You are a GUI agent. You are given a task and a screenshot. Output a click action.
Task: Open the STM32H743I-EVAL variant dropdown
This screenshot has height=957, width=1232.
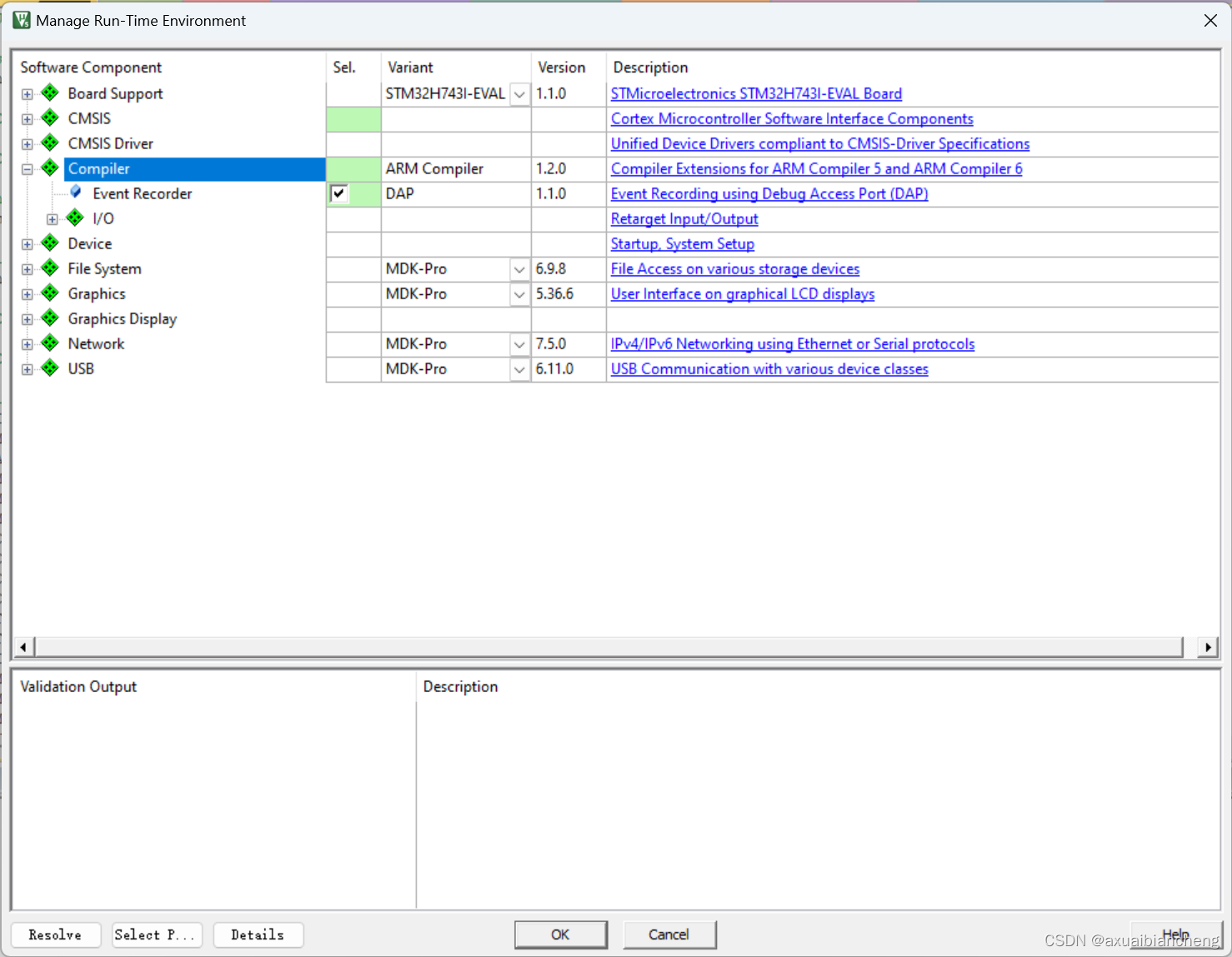tap(519, 94)
